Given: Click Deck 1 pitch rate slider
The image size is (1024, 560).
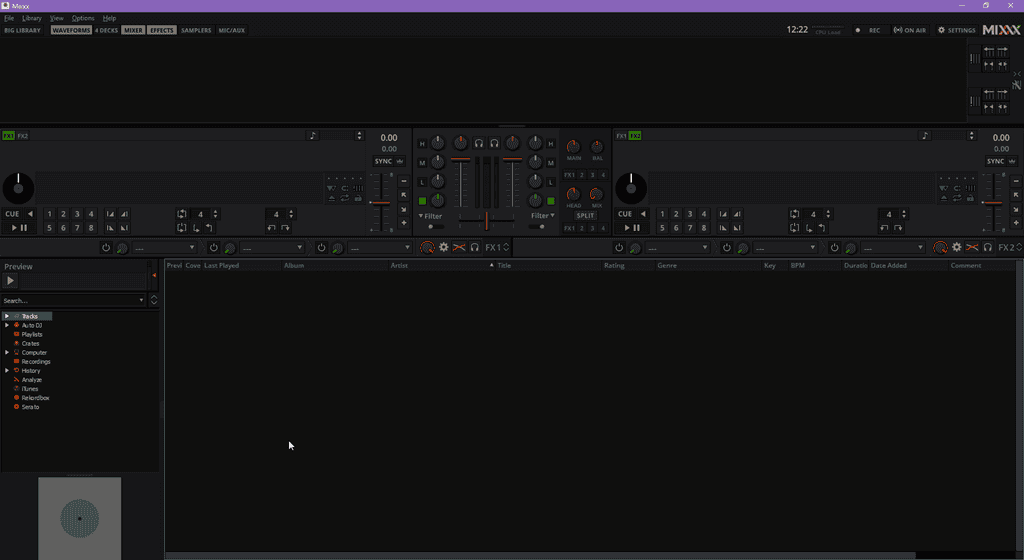Looking at the screenshot, I should click(380, 202).
